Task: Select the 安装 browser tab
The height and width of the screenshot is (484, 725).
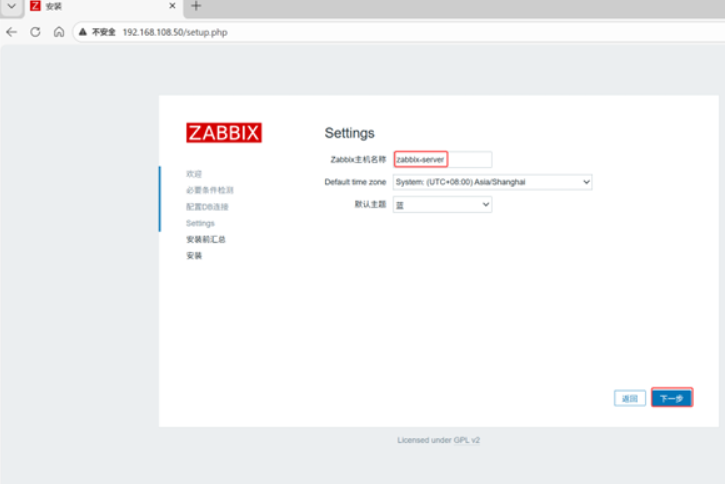Action: point(102,6)
